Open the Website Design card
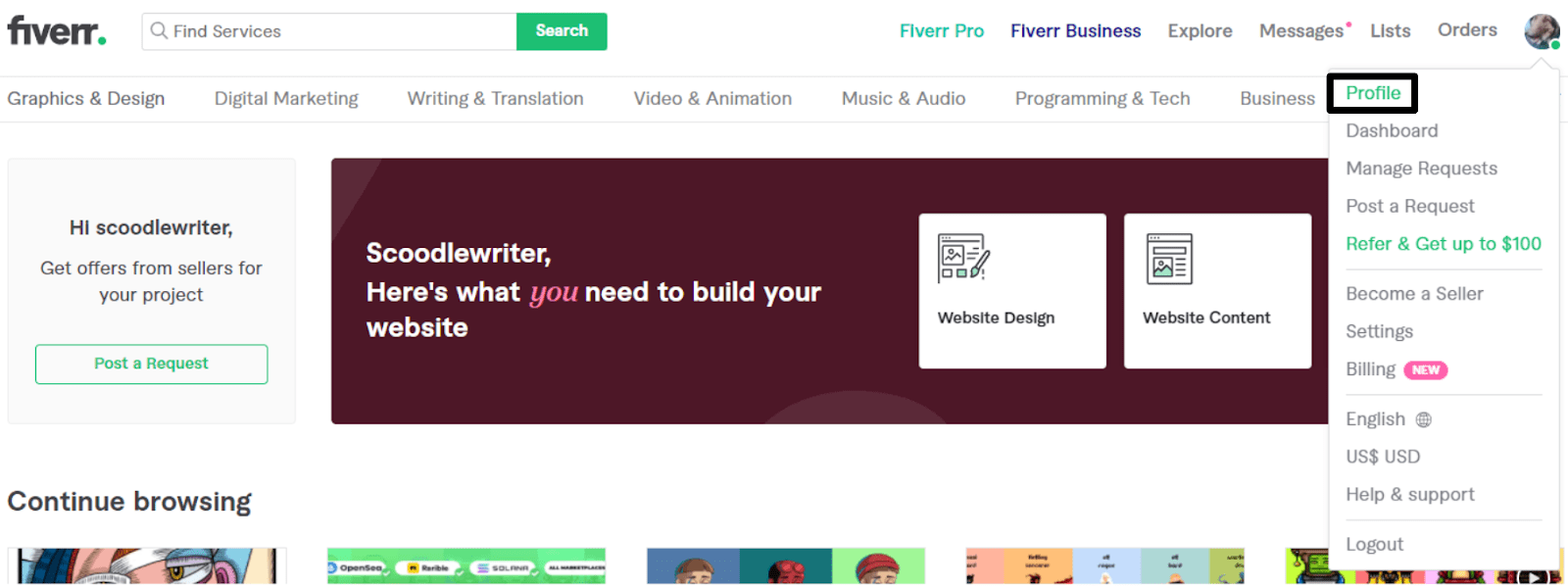Image resolution: width=1568 pixels, height=588 pixels. point(1012,291)
